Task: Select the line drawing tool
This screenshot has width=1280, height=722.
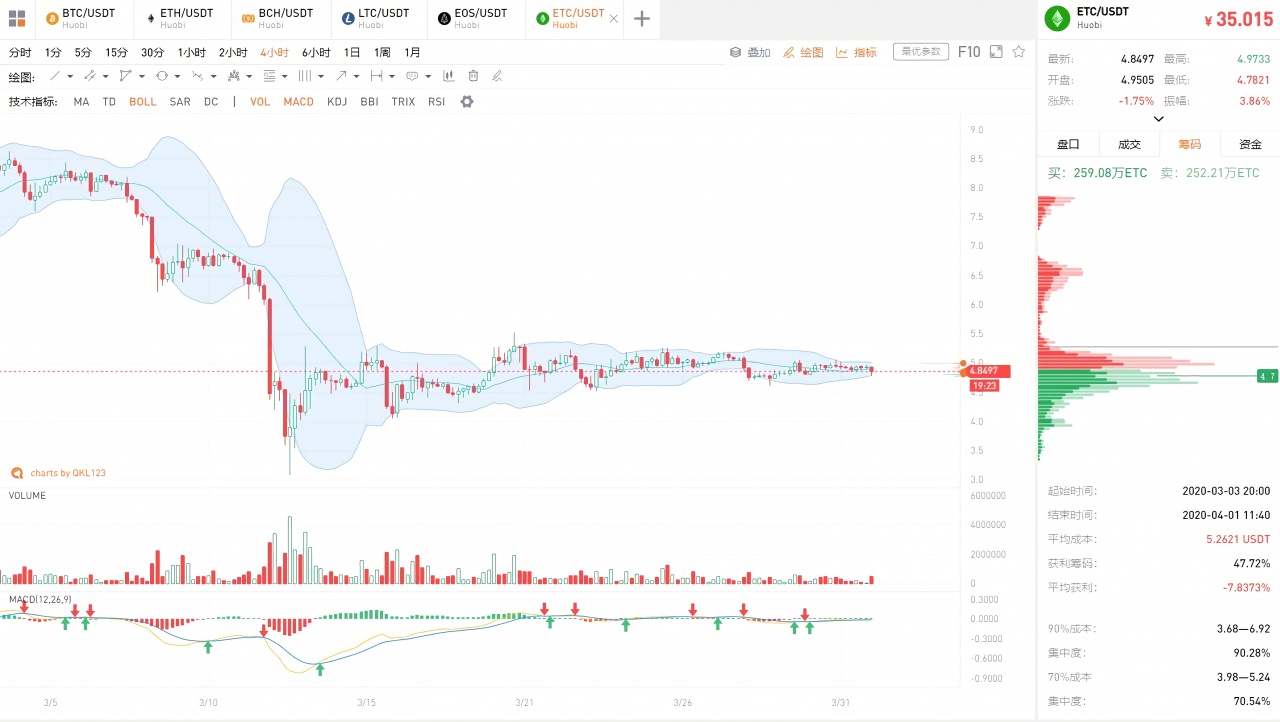Action: tap(55, 76)
